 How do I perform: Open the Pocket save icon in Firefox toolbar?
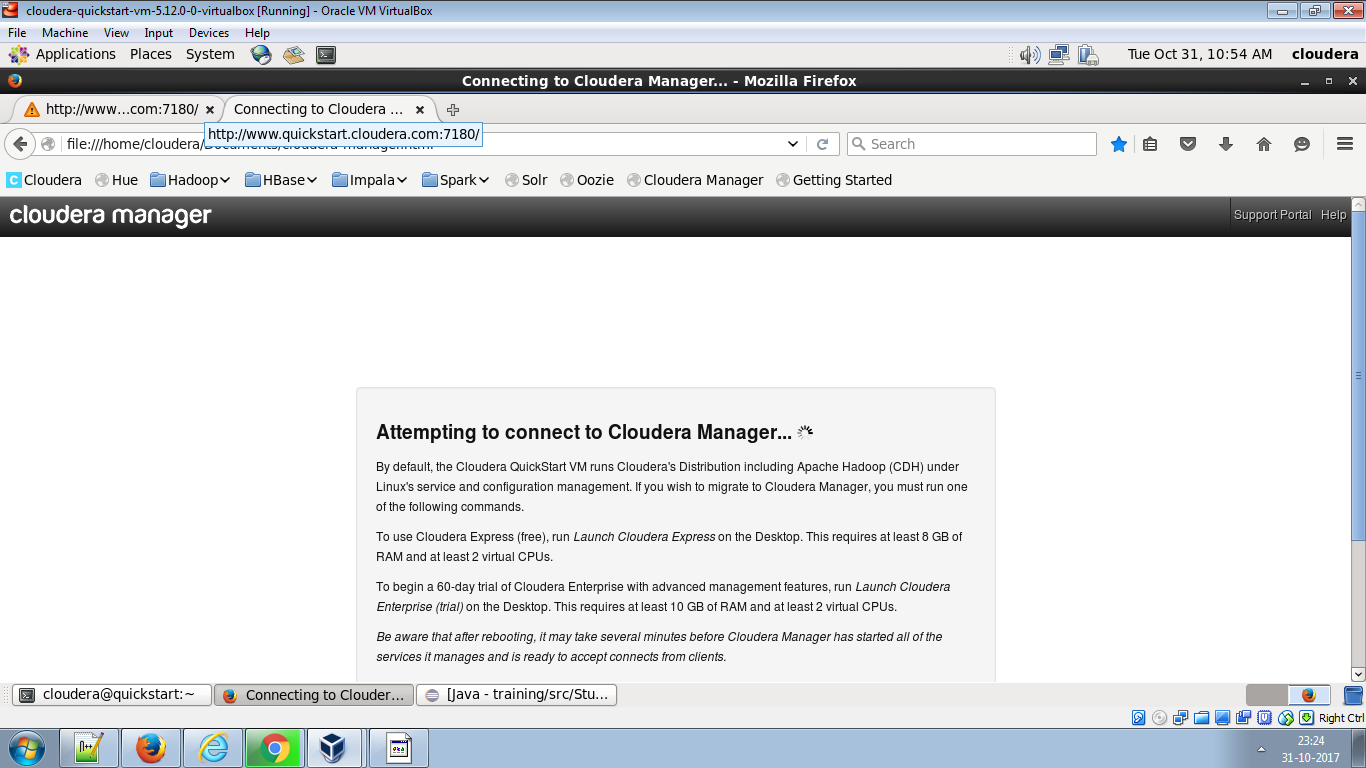(1188, 143)
